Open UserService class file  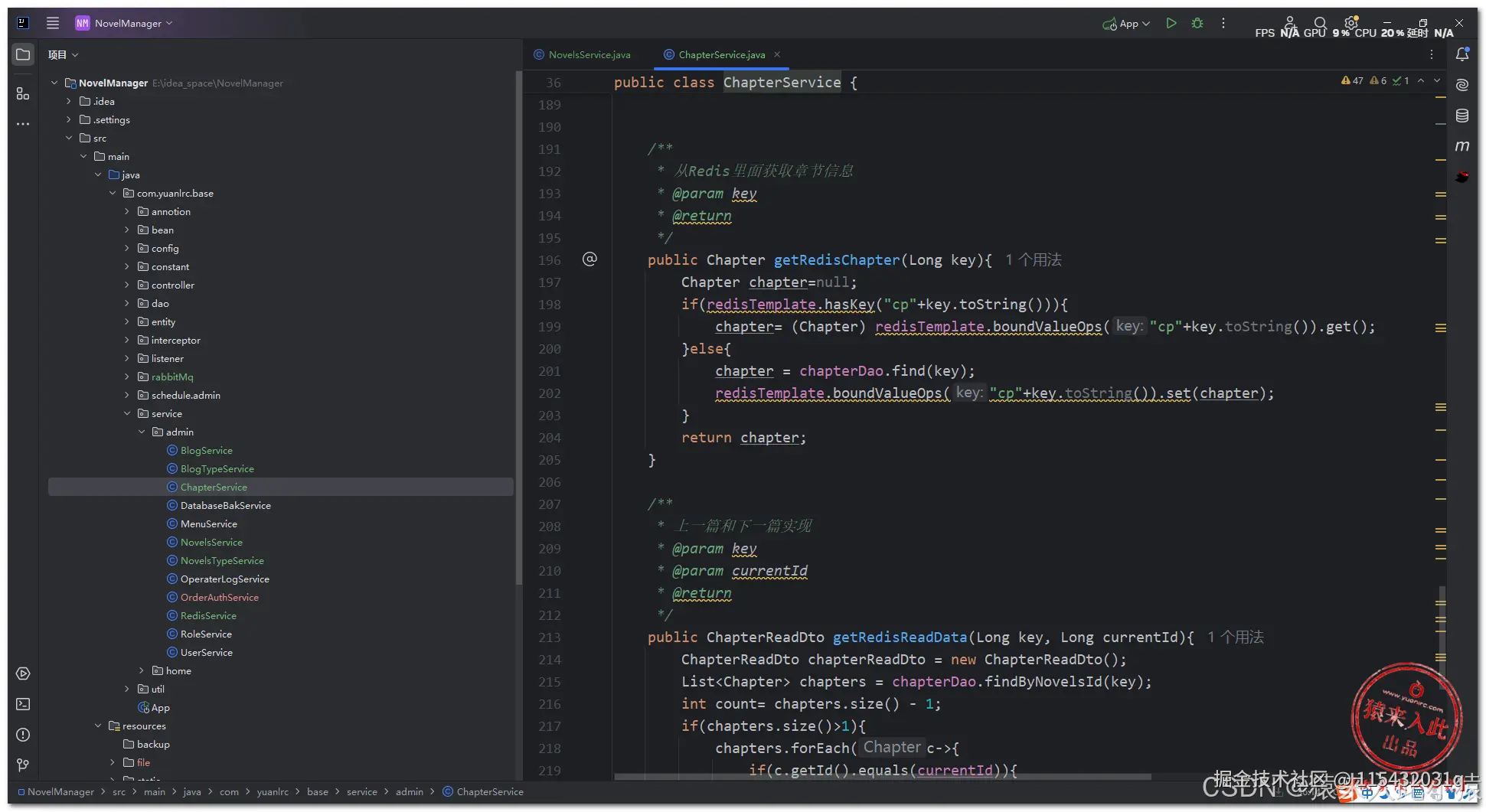click(206, 652)
